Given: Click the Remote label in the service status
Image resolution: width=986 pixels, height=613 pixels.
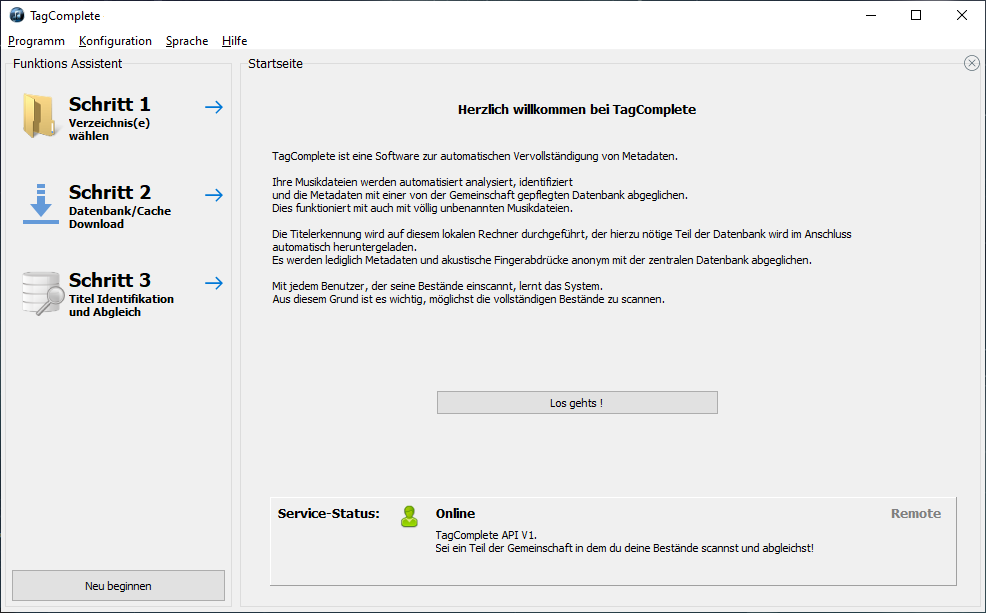Looking at the screenshot, I should coord(916,514).
